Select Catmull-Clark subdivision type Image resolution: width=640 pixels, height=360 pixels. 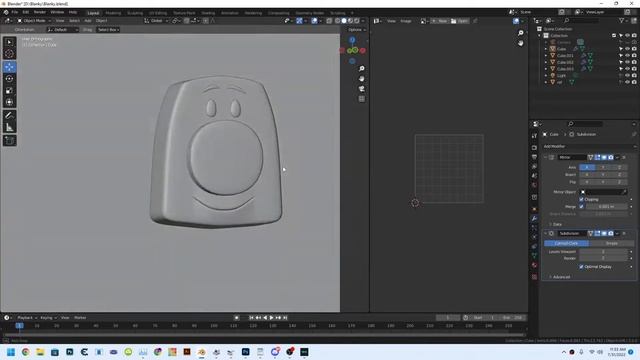pyautogui.click(x=567, y=243)
